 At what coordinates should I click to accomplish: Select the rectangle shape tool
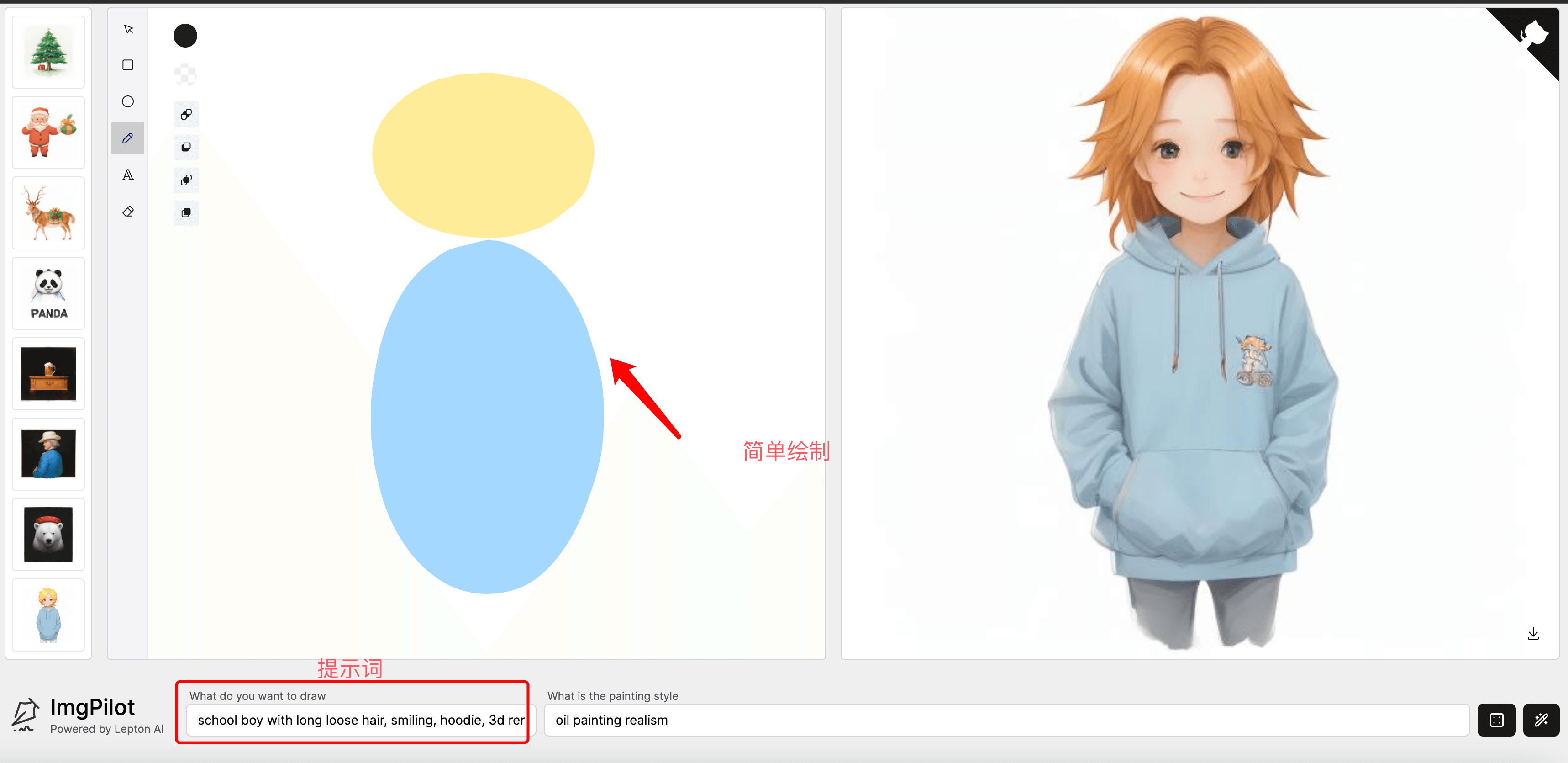[128, 65]
